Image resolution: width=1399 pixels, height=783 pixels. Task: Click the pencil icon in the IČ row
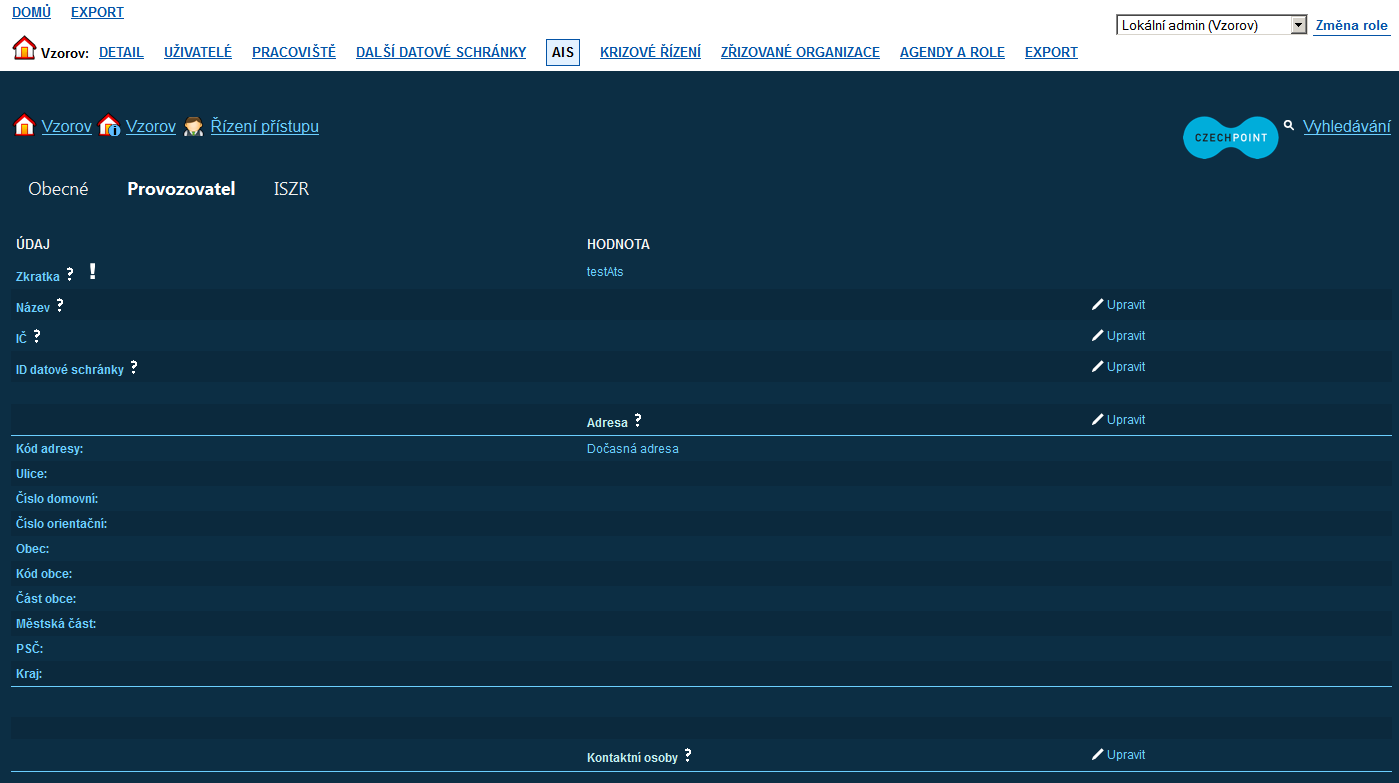pos(1098,335)
